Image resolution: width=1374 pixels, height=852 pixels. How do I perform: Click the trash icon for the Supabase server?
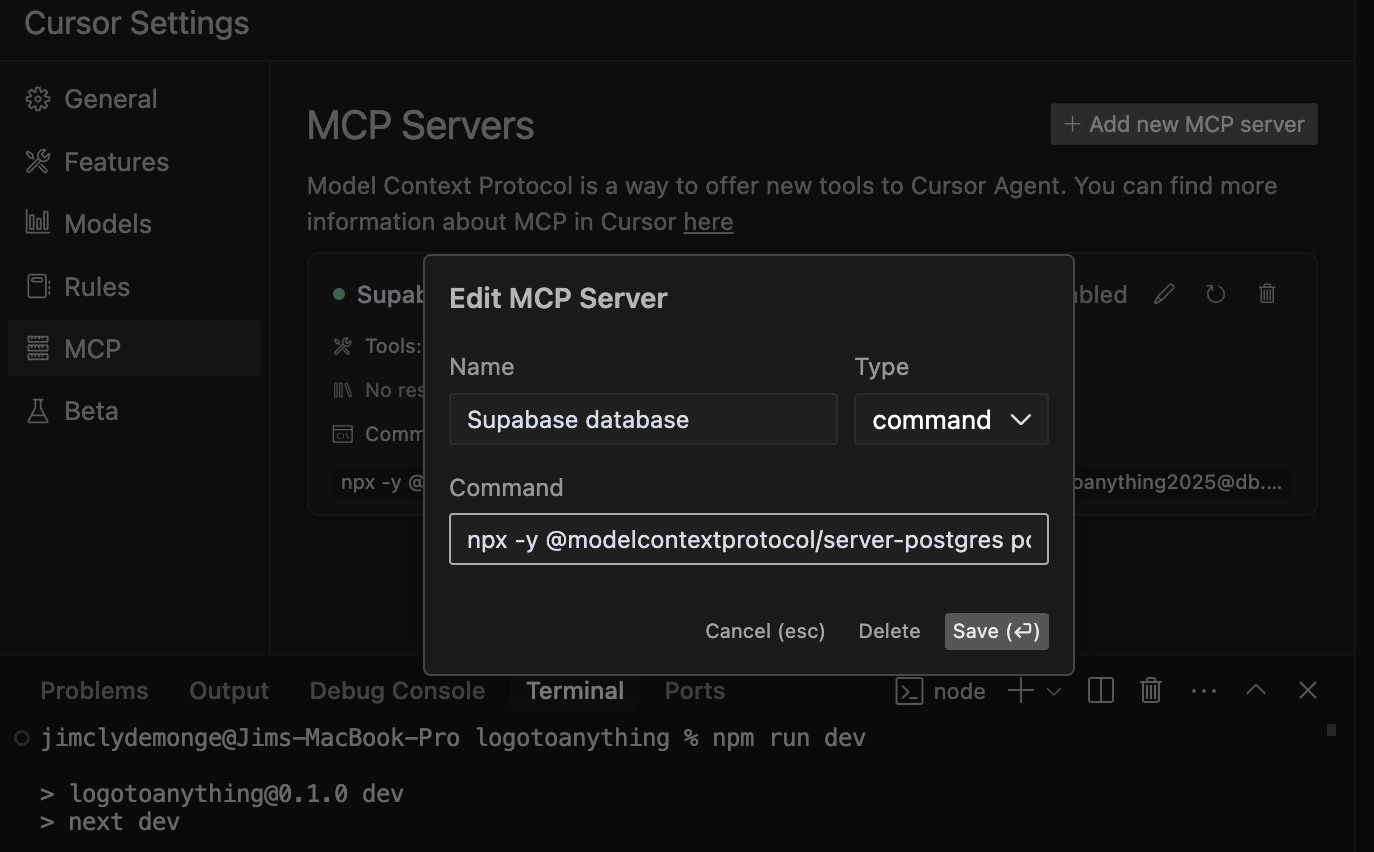(1266, 293)
